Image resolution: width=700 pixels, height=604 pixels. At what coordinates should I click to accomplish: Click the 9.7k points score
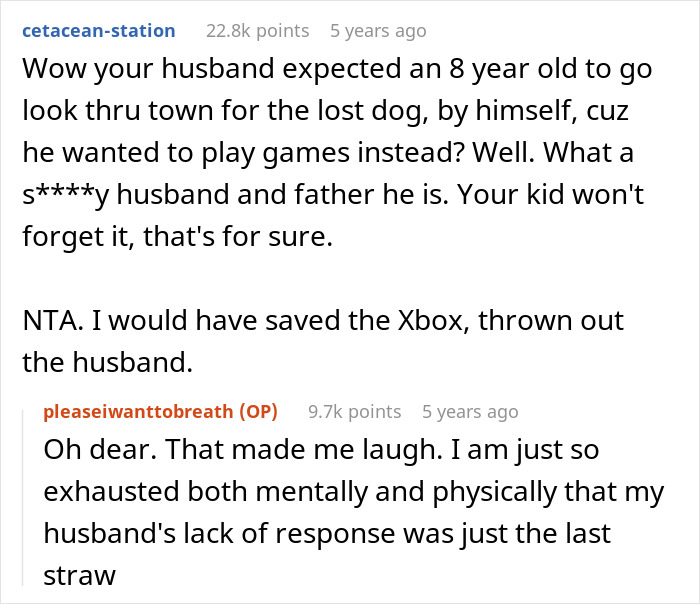coord(355,412)
